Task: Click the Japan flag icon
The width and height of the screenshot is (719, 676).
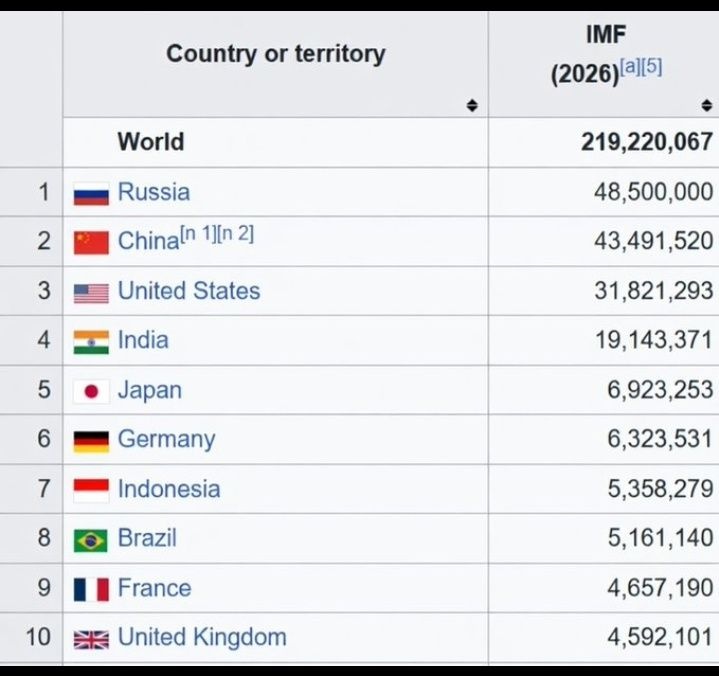Action: [x=91, y=391]
